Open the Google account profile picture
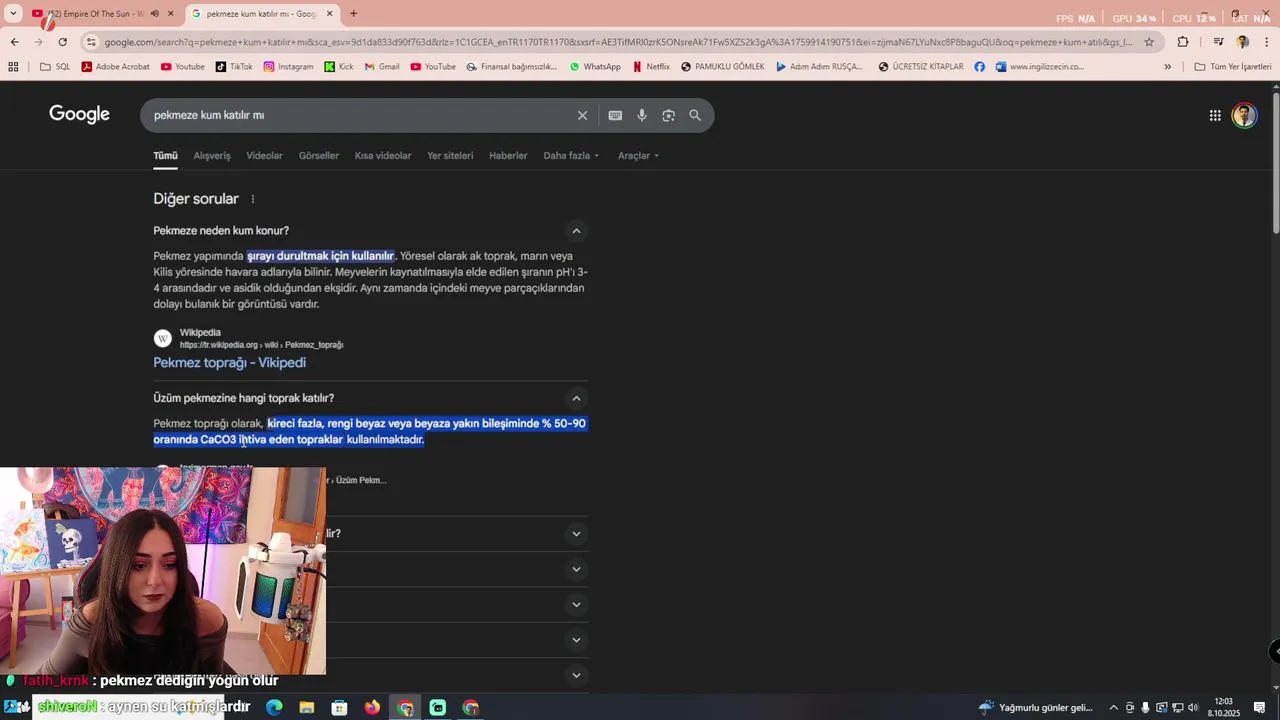Viewport: 1280px width, 720px height. point(1244,115)
